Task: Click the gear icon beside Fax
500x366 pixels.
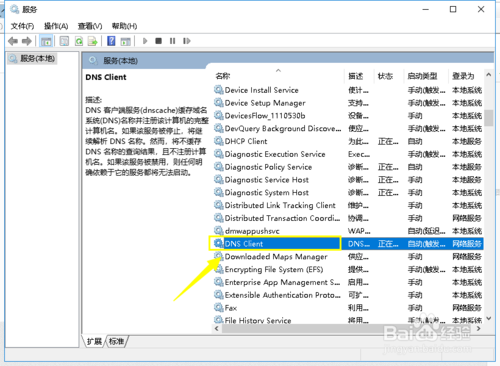Action: (219, 308)
